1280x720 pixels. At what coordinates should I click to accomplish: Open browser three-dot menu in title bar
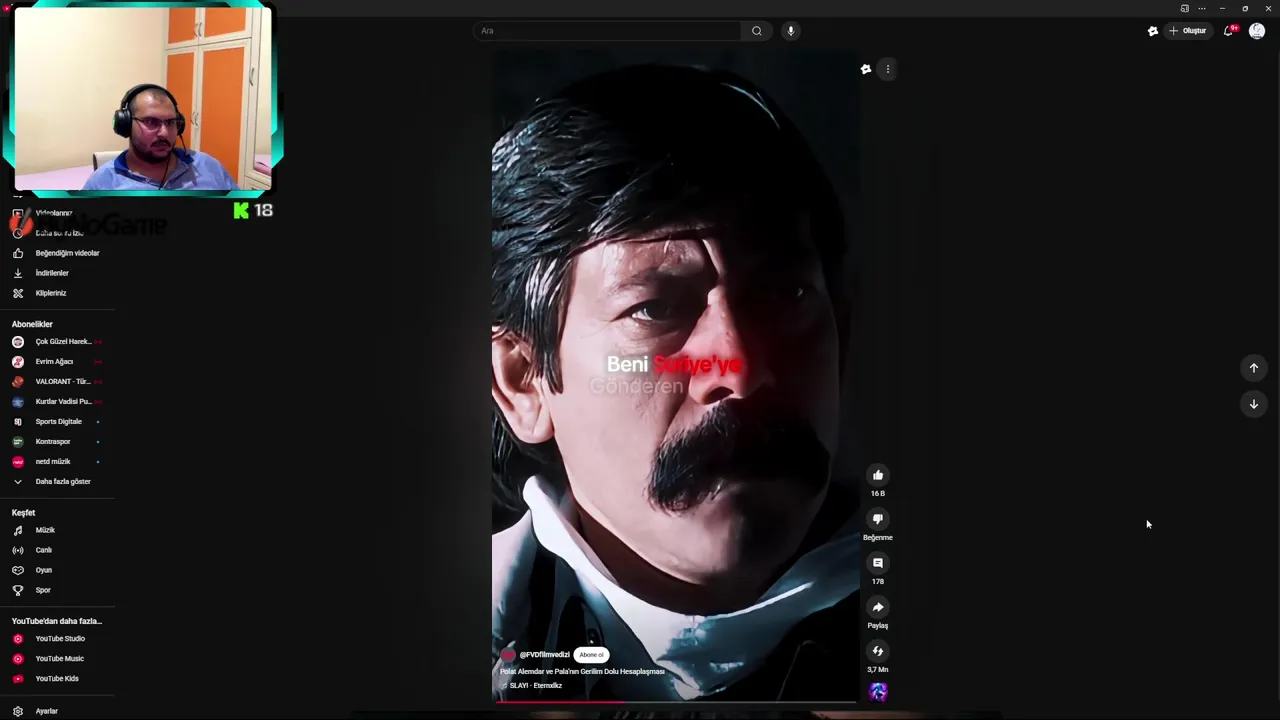coord(1202,8)
